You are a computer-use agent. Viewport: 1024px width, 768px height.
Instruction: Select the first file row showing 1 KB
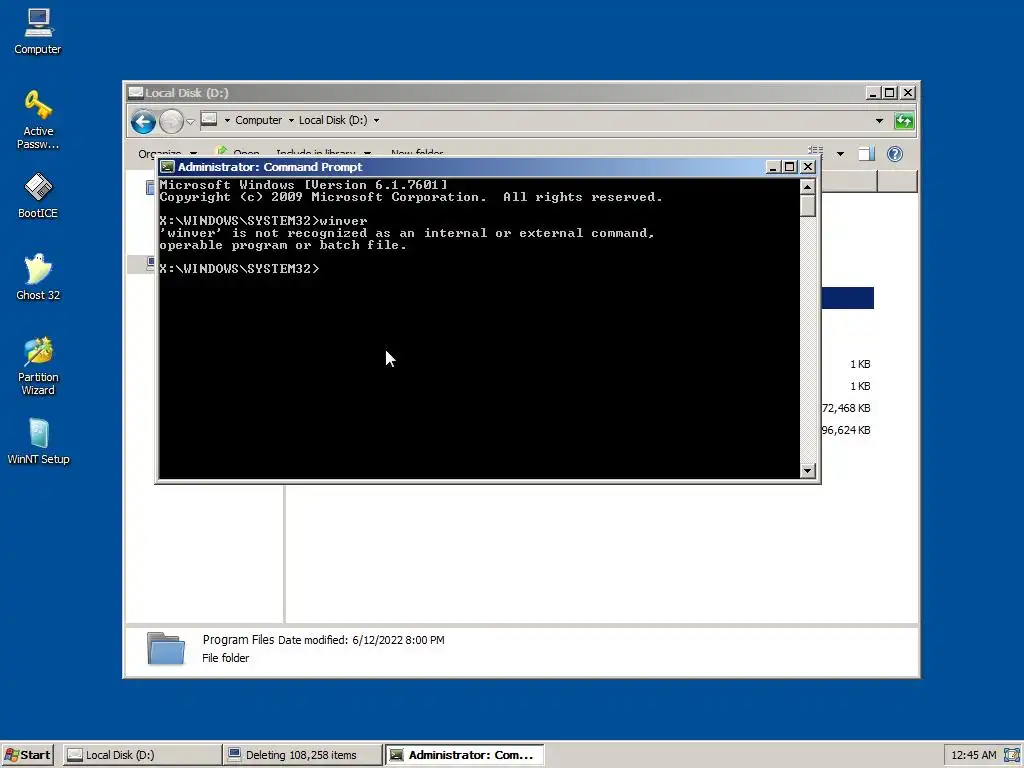coord(848,364)
